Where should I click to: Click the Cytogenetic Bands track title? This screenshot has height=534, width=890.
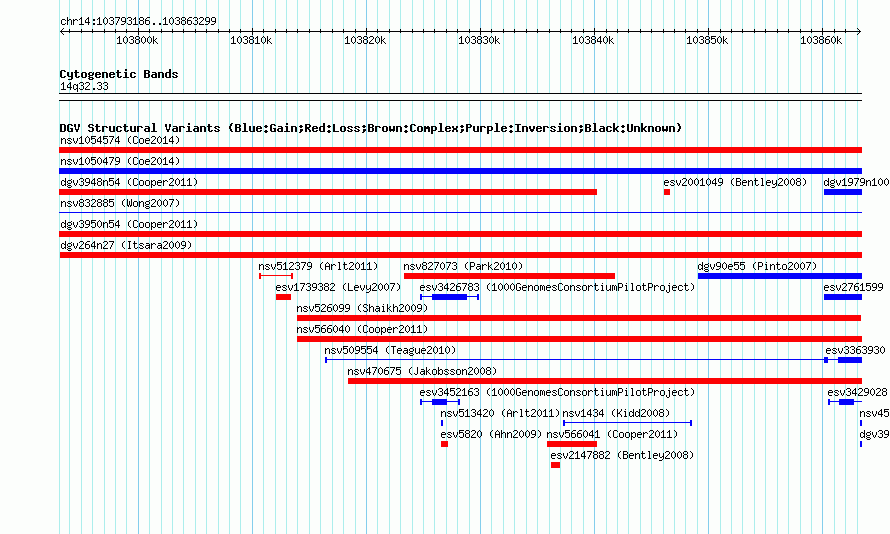click(x=119, y=74)
